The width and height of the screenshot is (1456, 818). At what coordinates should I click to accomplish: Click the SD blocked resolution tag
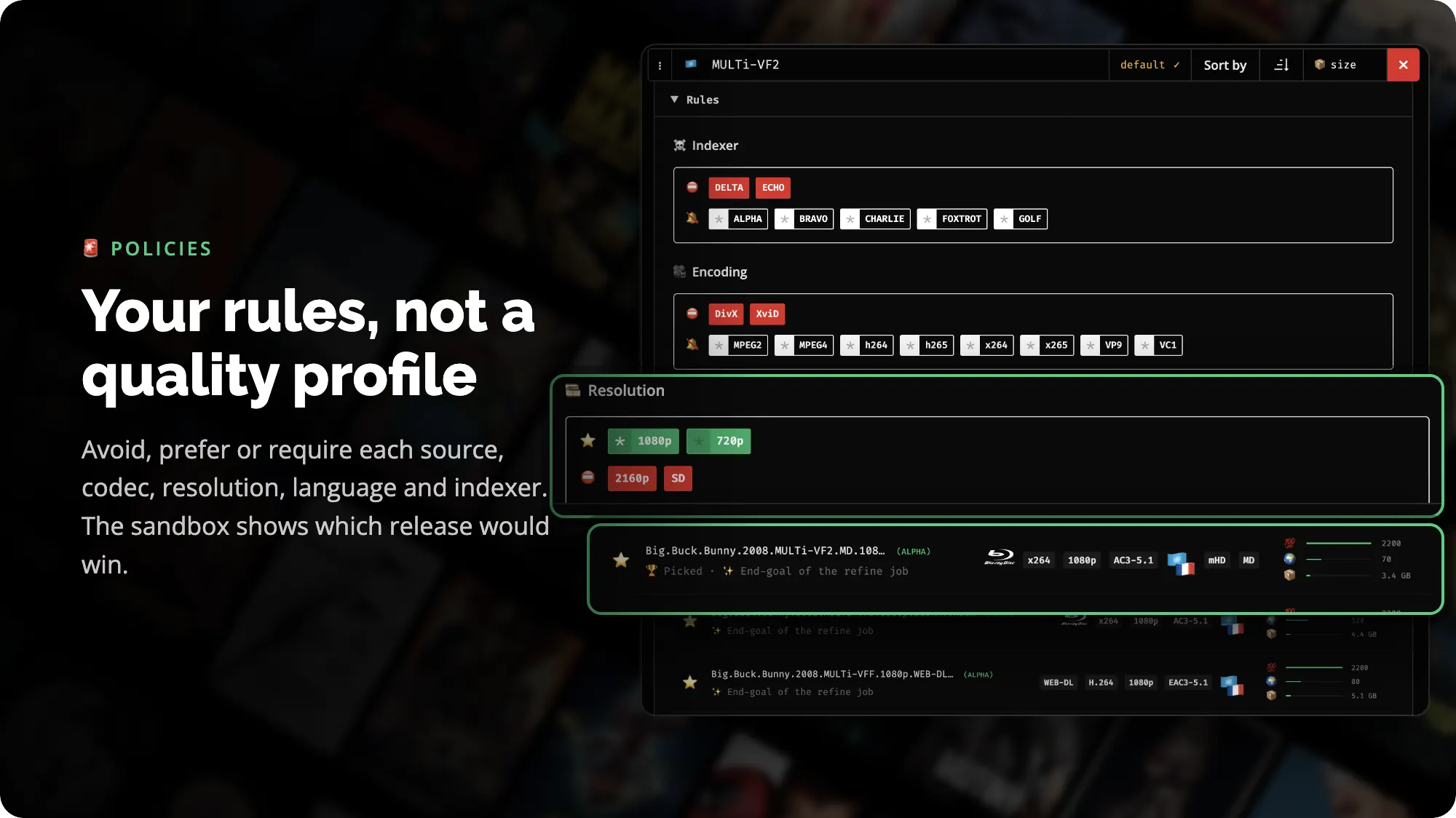click(x=678, y=478)
